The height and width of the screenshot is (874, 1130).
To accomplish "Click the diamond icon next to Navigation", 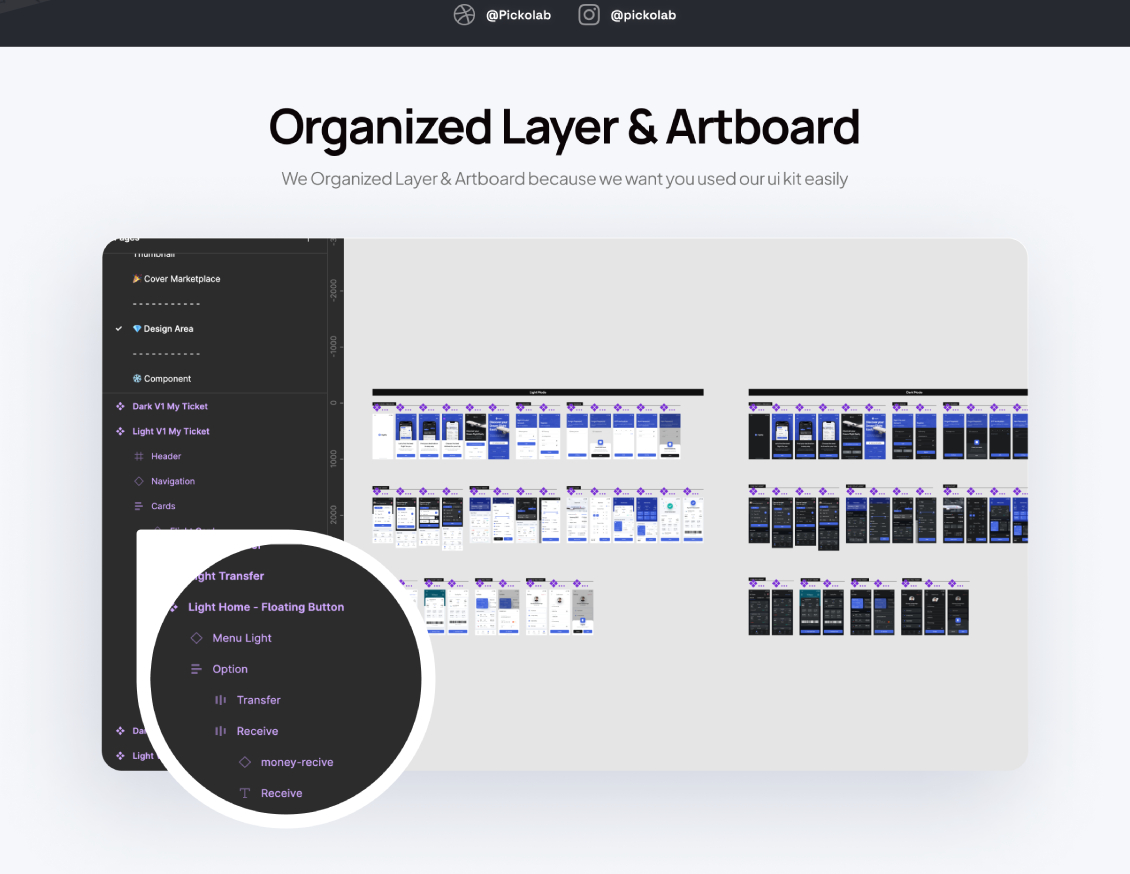I will [x=139, y=482].
